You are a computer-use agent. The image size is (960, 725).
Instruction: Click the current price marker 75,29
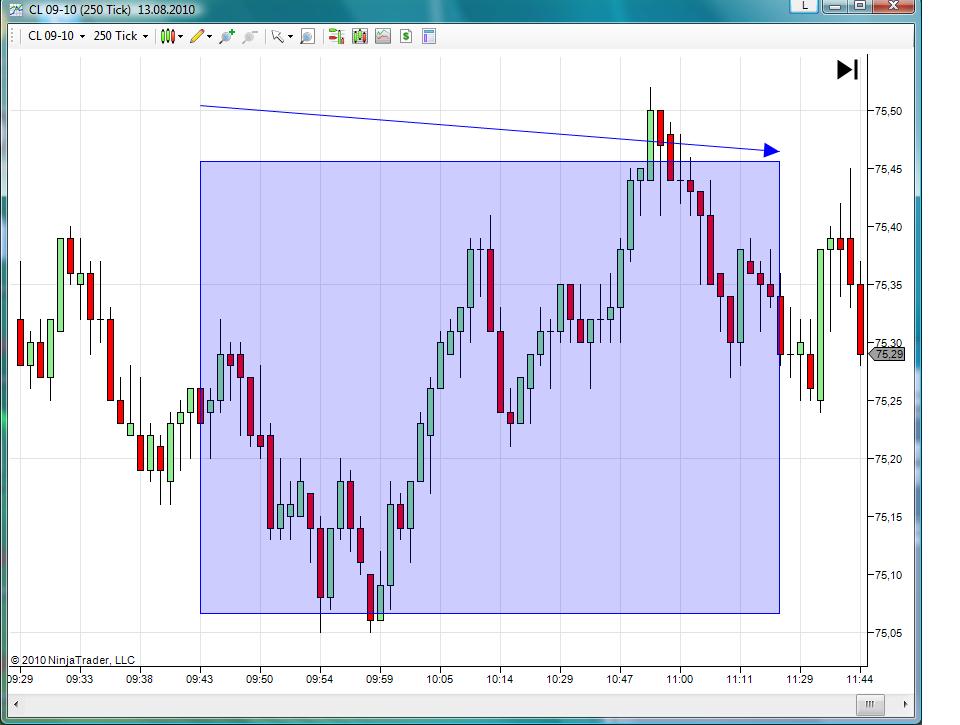[x=887, y=354]
